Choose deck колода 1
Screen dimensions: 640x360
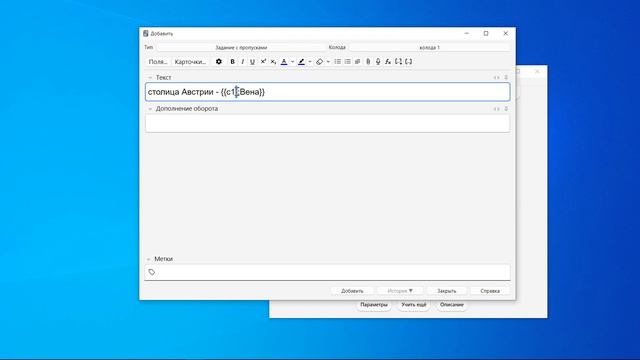(429, 47)
